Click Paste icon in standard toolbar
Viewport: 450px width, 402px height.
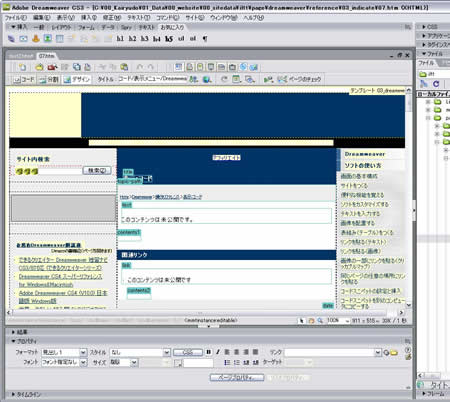click(x=124, y=67)
